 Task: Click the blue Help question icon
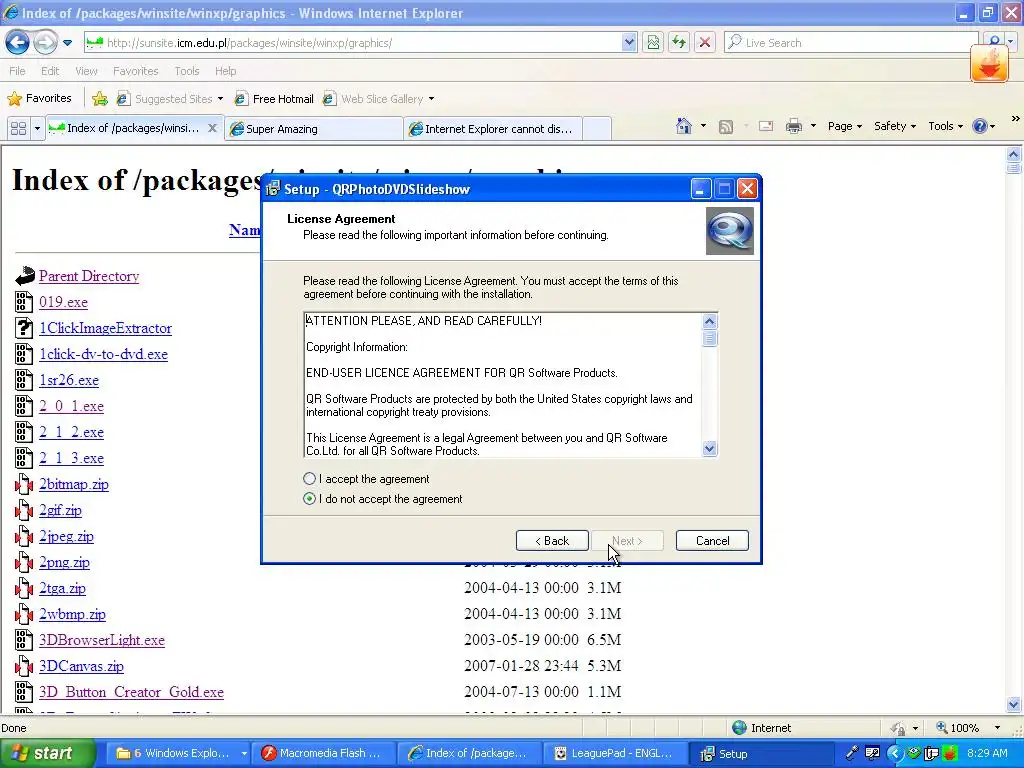980,127
